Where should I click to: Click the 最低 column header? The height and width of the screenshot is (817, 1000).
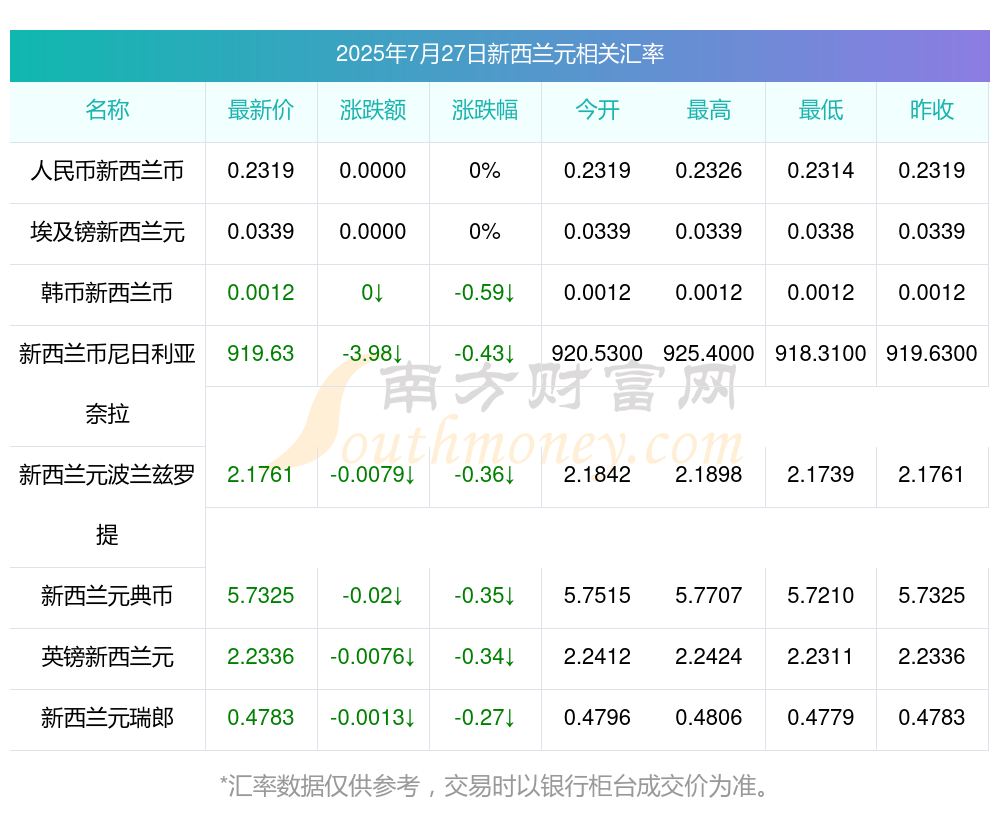click(821, 110)
